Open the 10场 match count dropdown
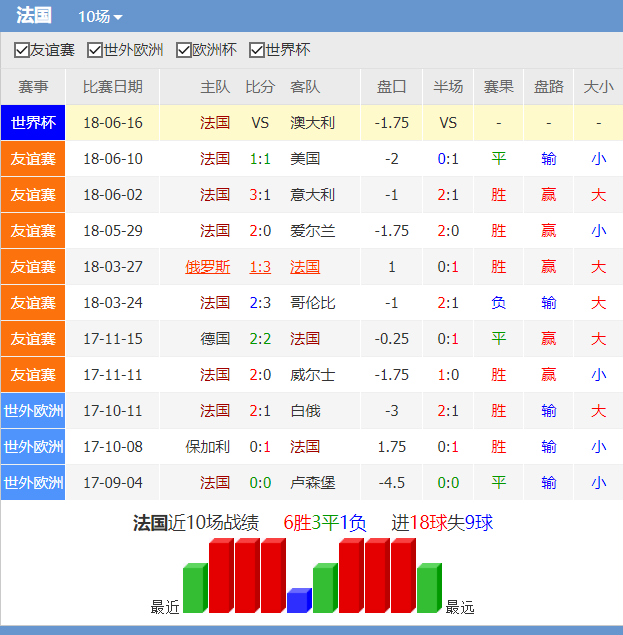 [100, 17]
